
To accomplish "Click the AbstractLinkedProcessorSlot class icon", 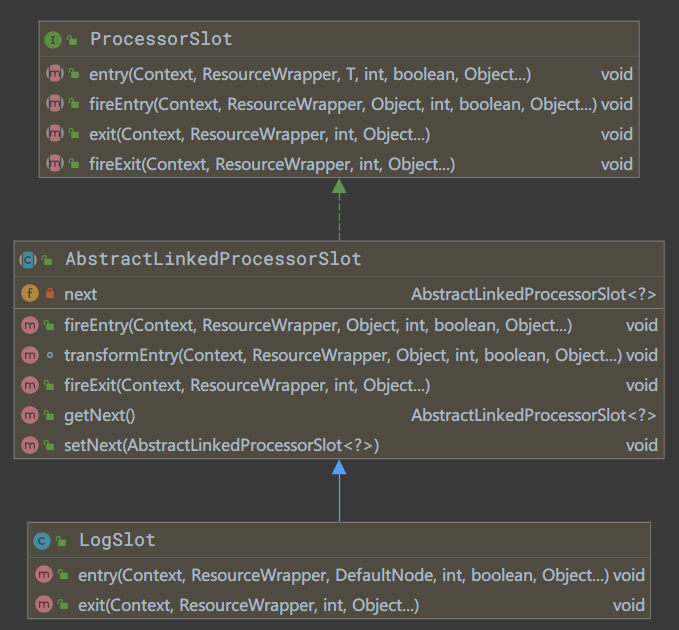I will click(x=28, y=260).
